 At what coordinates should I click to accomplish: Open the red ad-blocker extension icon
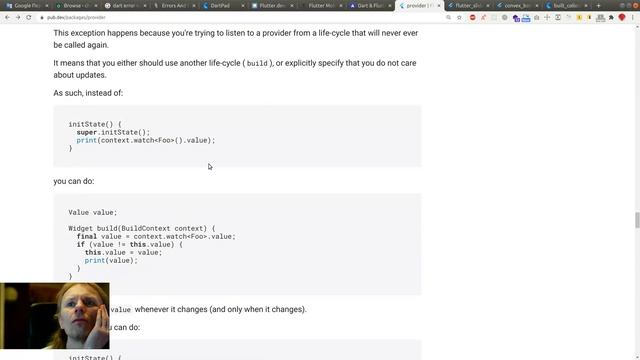(x=472, y=18)
